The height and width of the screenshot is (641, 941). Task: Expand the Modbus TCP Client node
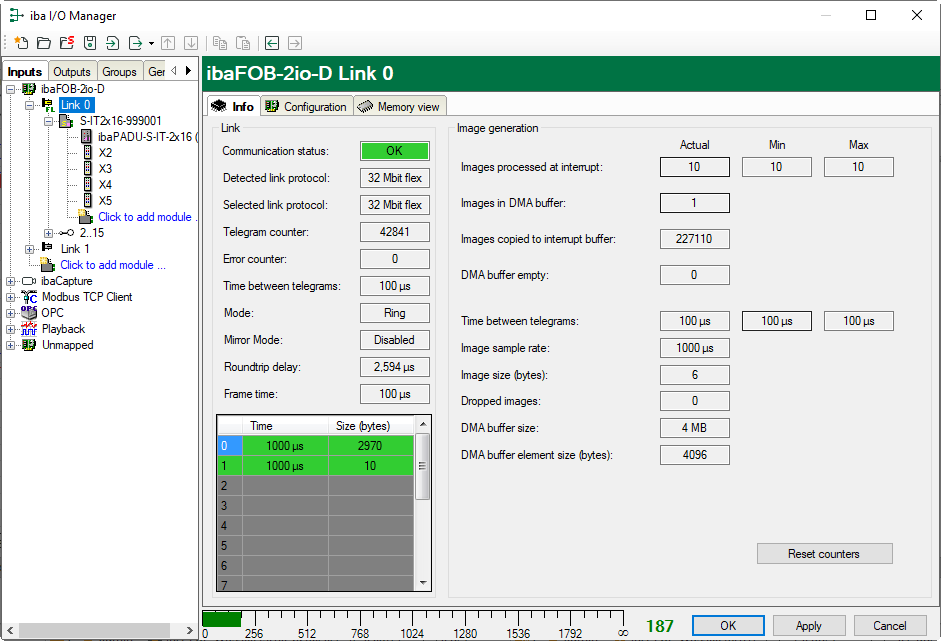click(x=11, y=297)
